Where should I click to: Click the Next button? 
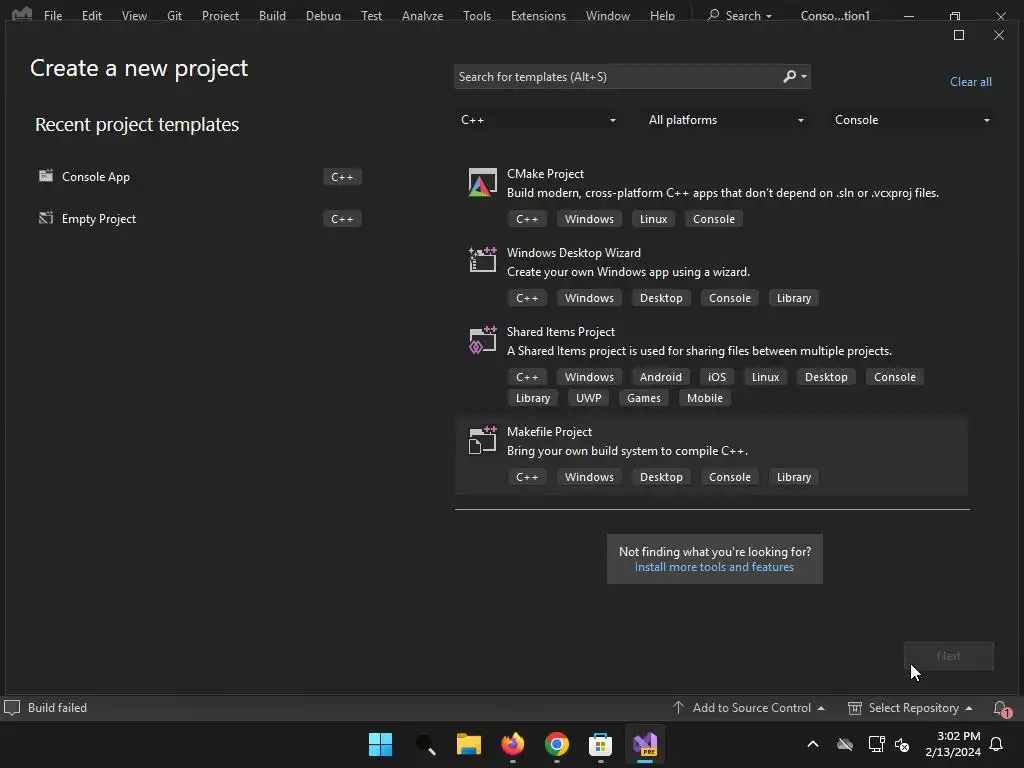point(949,656)
